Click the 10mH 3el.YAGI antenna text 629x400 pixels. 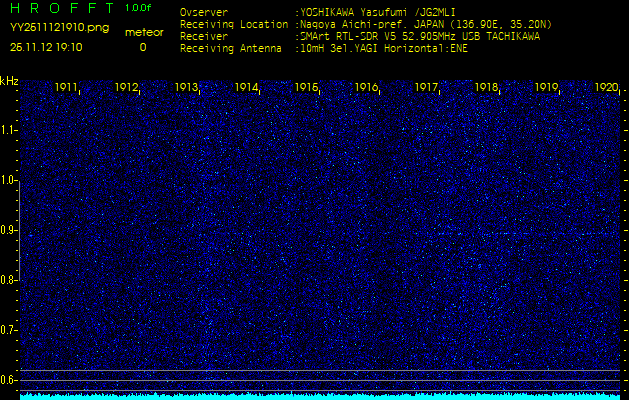[x=383, y=49]
